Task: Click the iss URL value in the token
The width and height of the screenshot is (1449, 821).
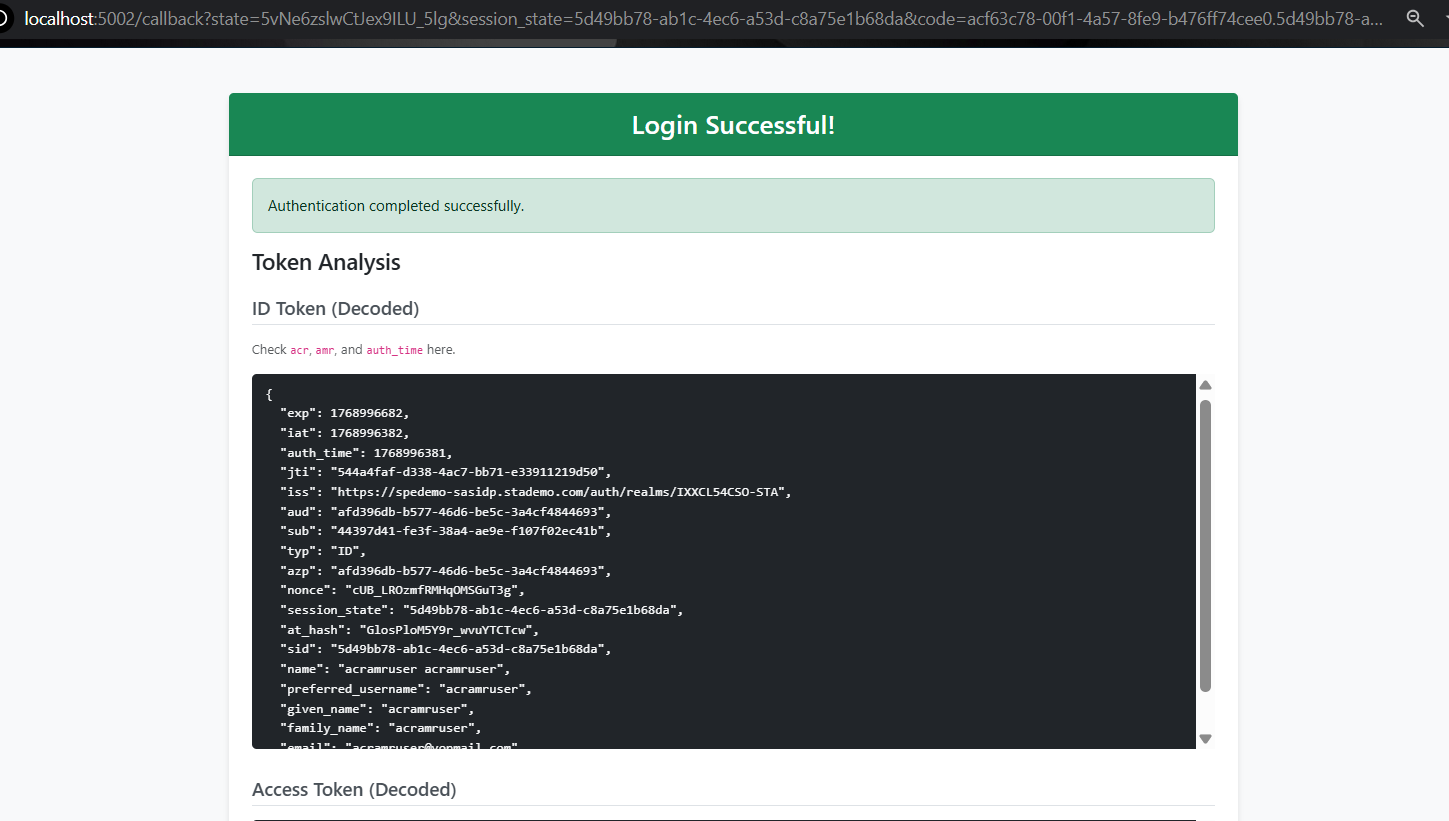Action: [x=561, y=492]
